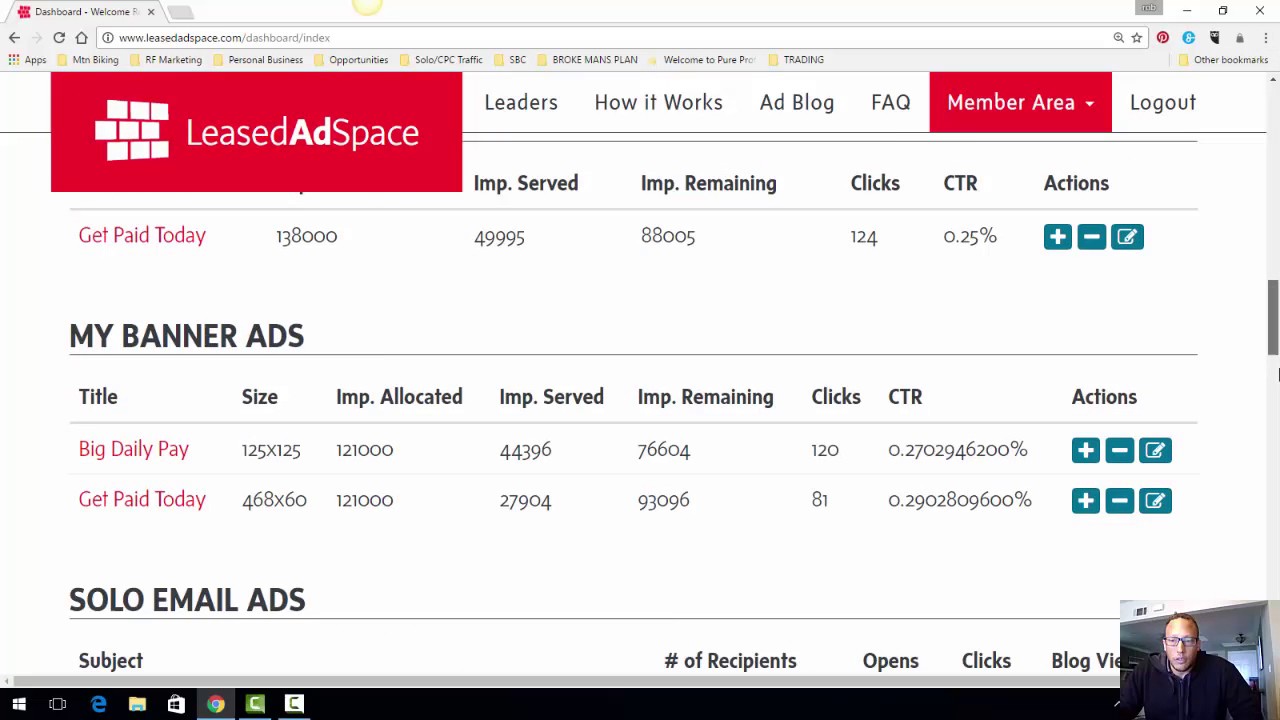
Task: Open the Ad Blog
Action: 797,102
